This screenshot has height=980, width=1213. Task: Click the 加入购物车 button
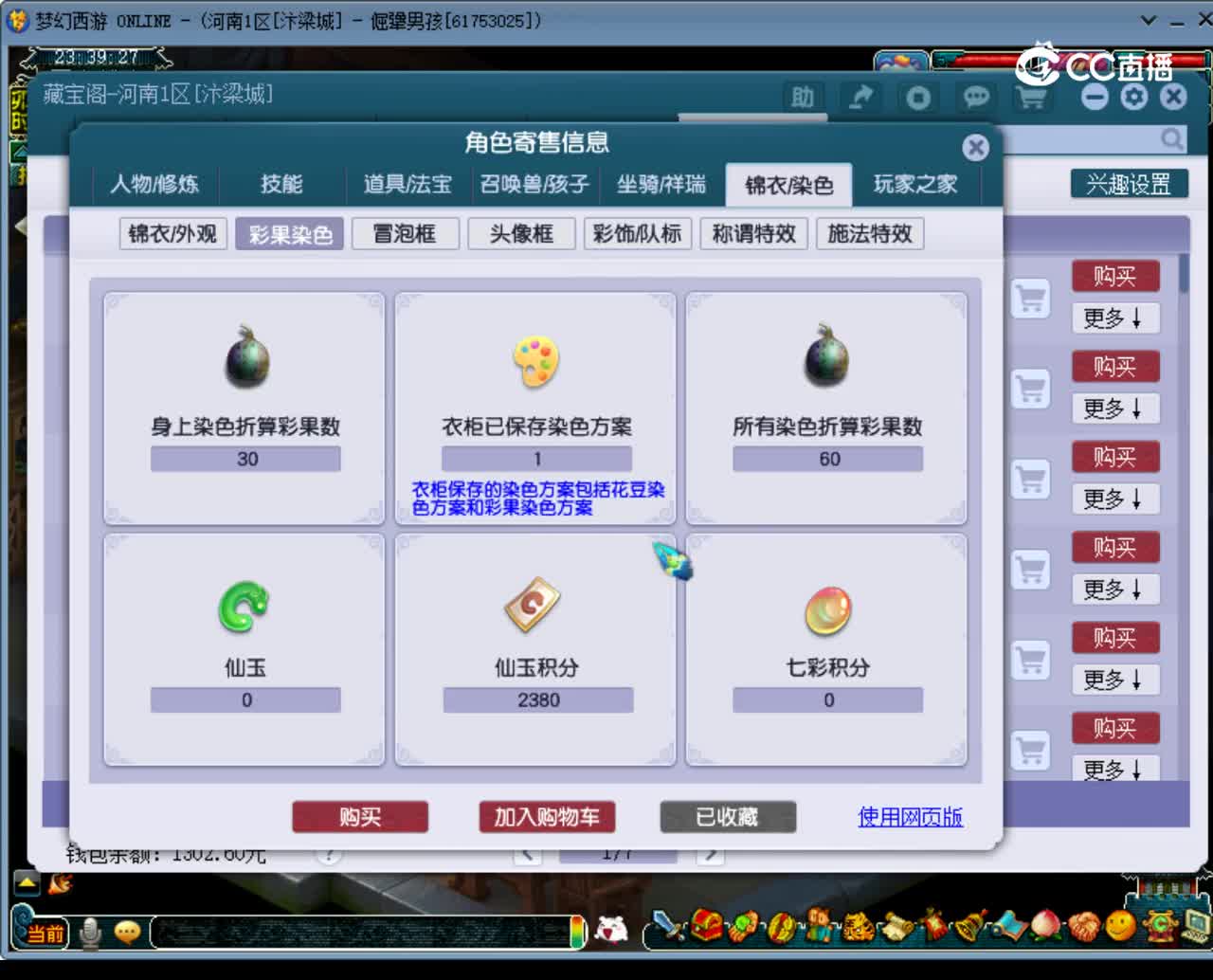pos(547,817)
